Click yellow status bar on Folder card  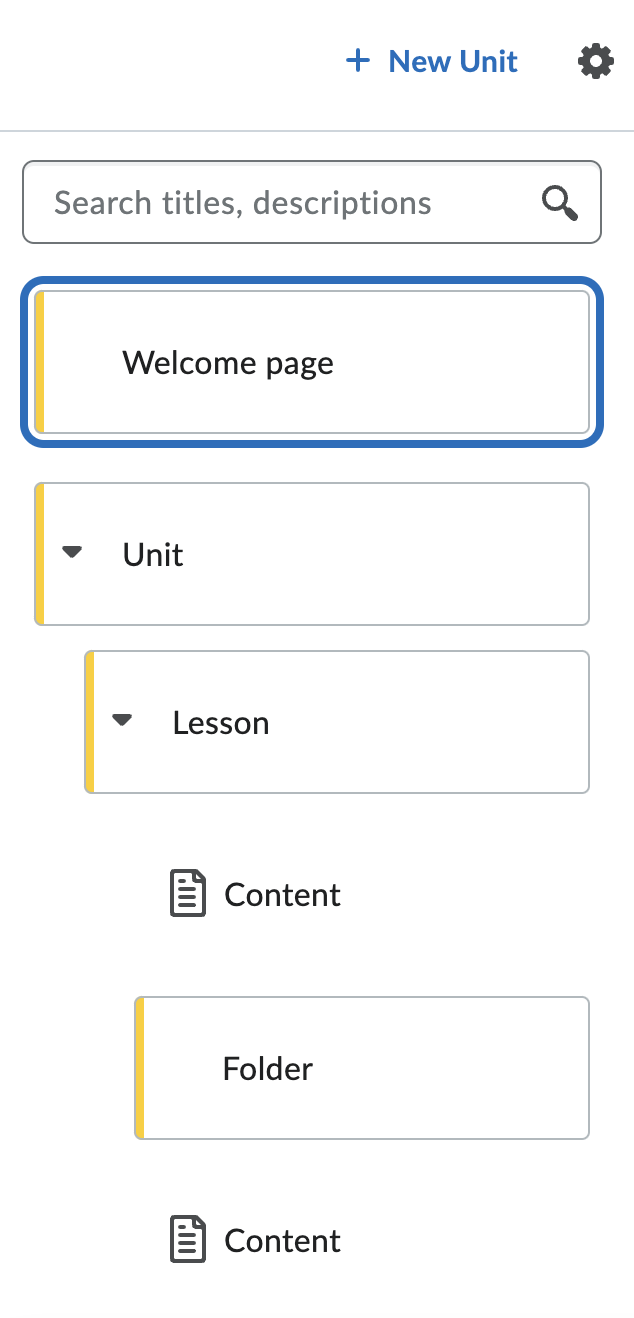pos(140,1068)
